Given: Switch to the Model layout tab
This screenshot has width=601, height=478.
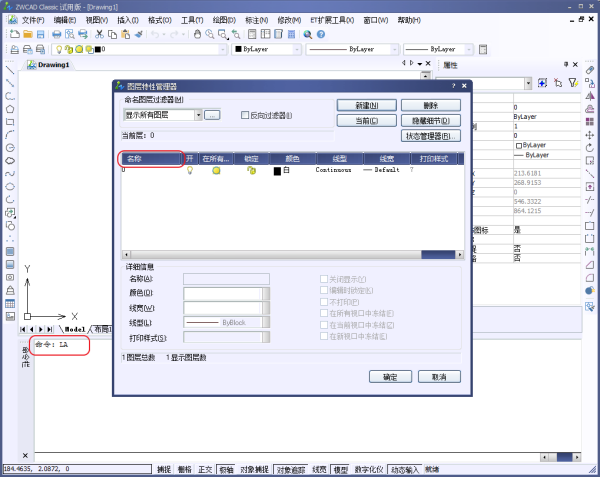Looking at the screenshot, I should [x=74, y=329].
